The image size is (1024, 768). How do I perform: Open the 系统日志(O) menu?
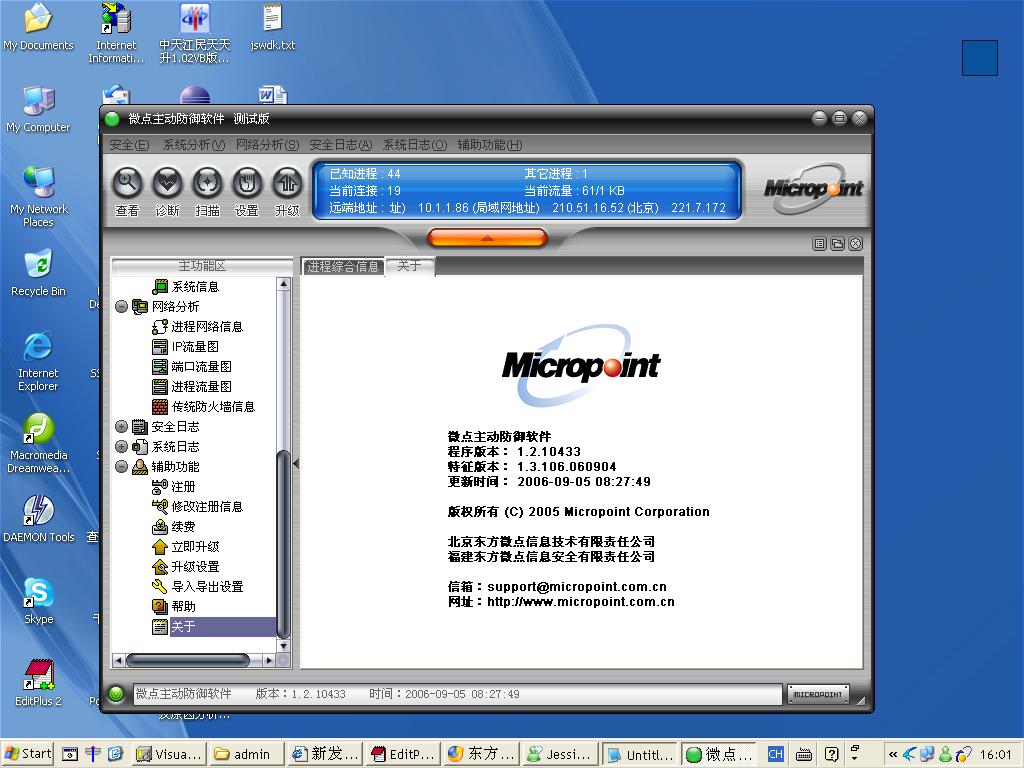pyautogui.click(x=415, y=145)
